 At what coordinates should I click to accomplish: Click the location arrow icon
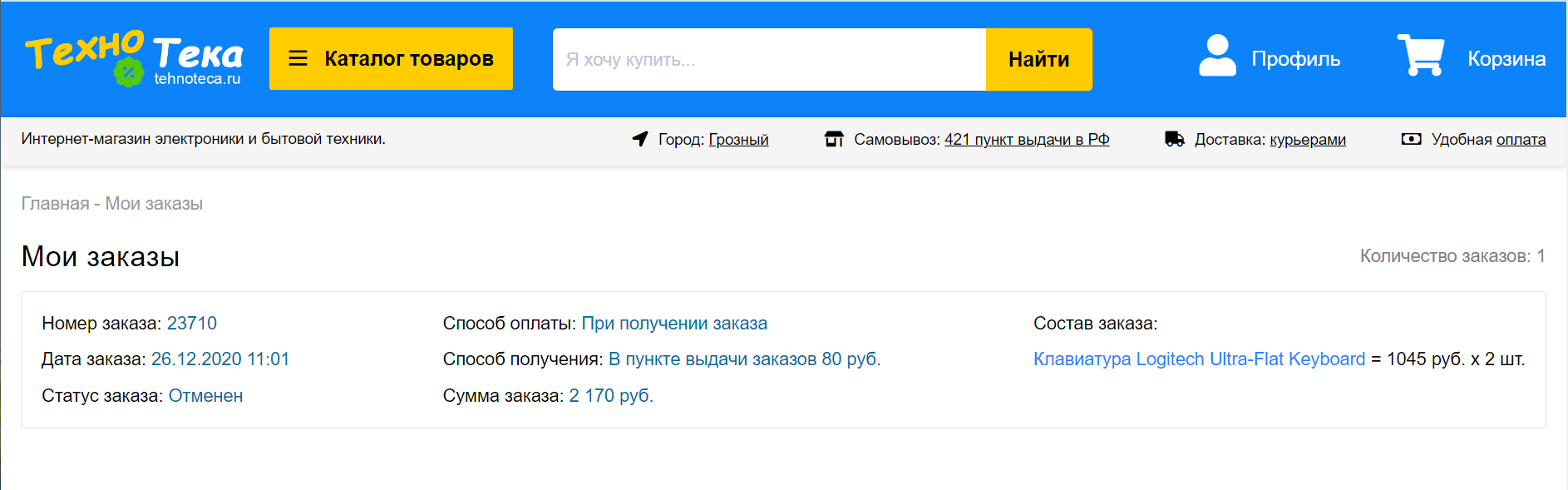640,139
